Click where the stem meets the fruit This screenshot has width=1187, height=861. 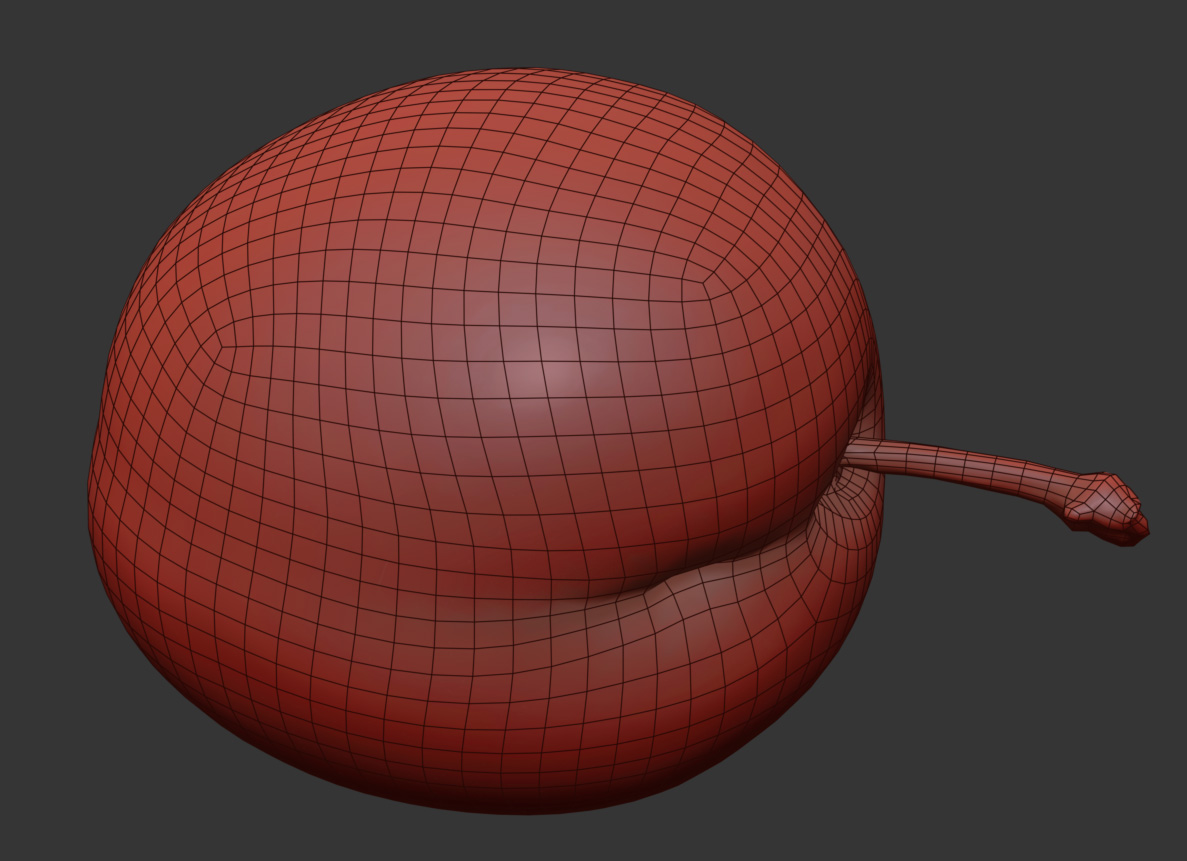point(852,453)
